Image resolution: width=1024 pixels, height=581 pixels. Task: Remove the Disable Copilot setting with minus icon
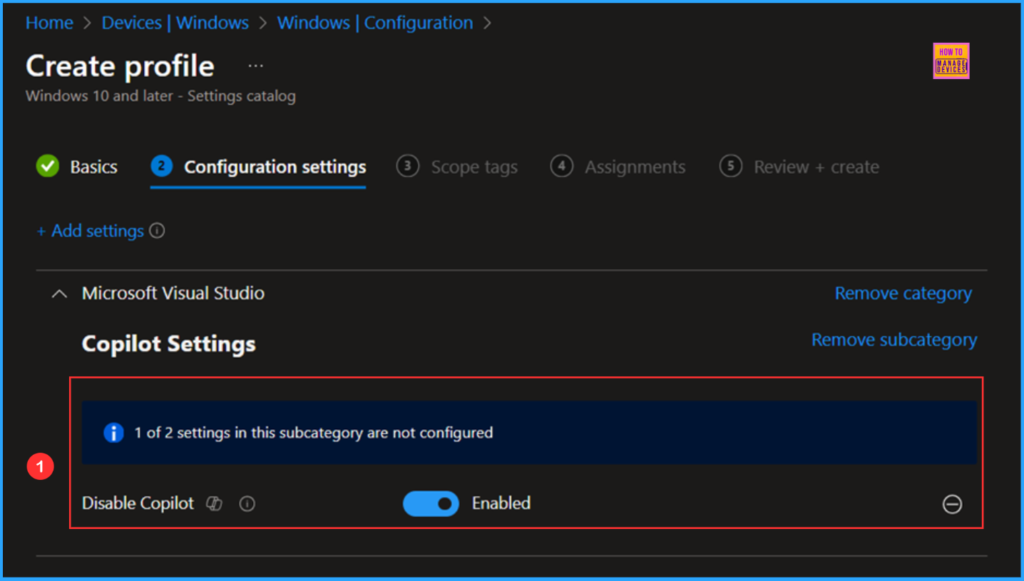click(952, 503)
